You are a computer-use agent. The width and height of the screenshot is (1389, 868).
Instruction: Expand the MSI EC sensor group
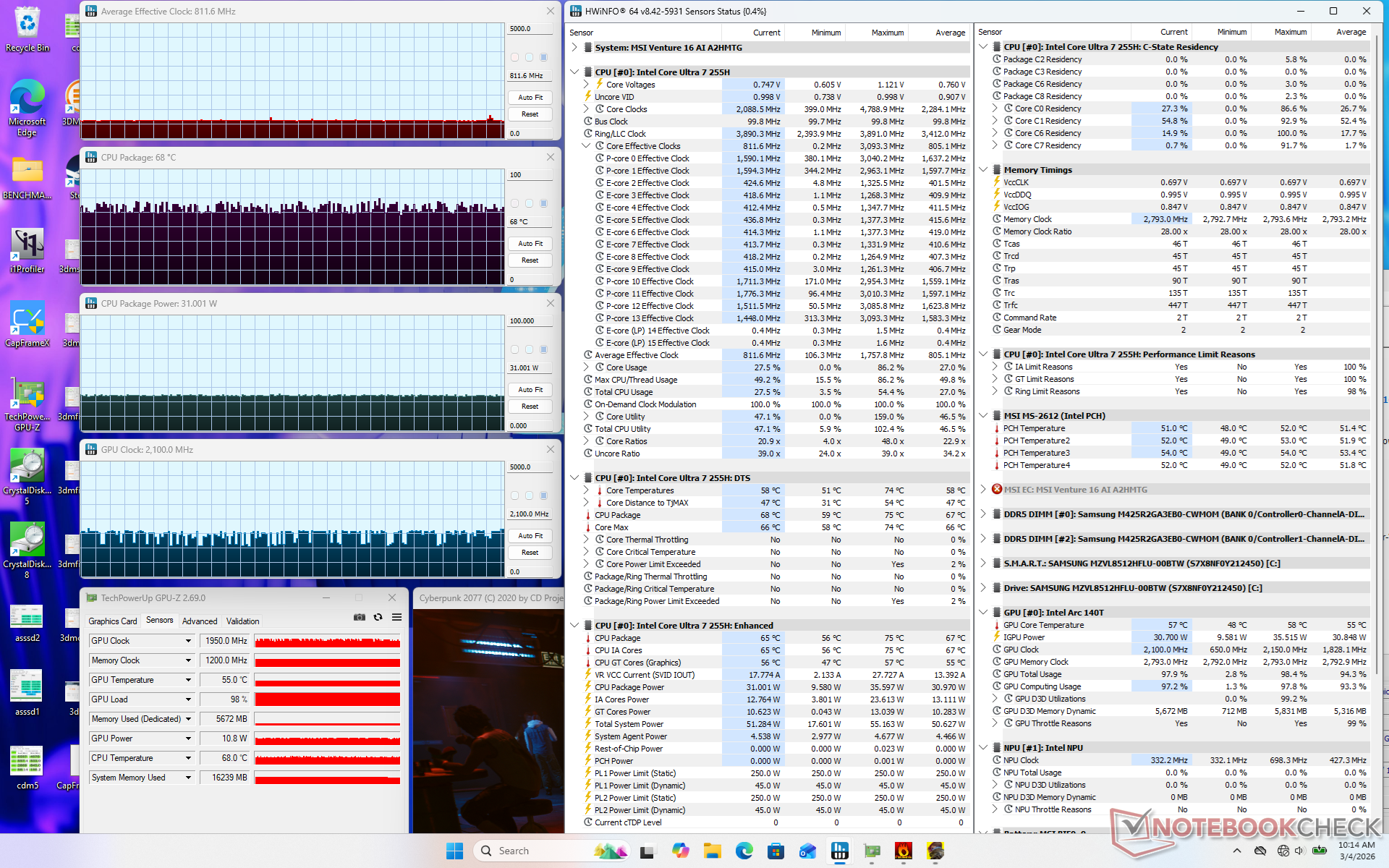click(983, 490)
